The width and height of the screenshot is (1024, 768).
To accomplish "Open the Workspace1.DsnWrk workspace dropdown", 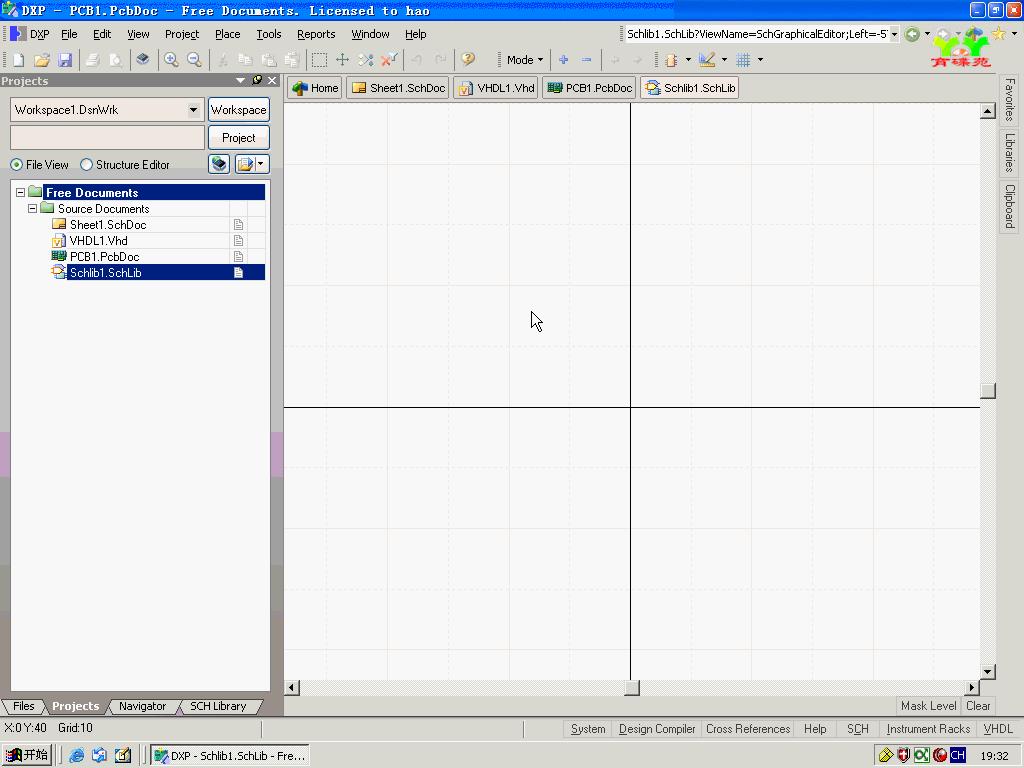I will click(193, 110).
